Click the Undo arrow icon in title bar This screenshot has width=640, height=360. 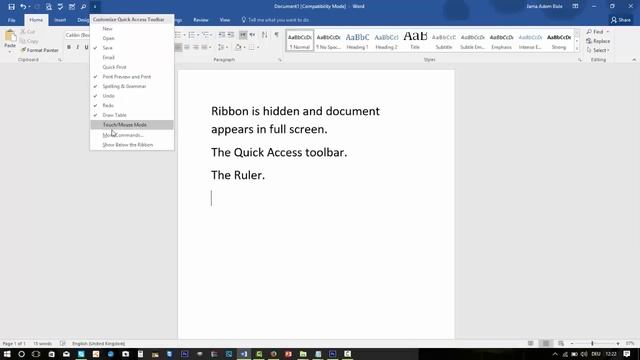click(x=23, y=7)
